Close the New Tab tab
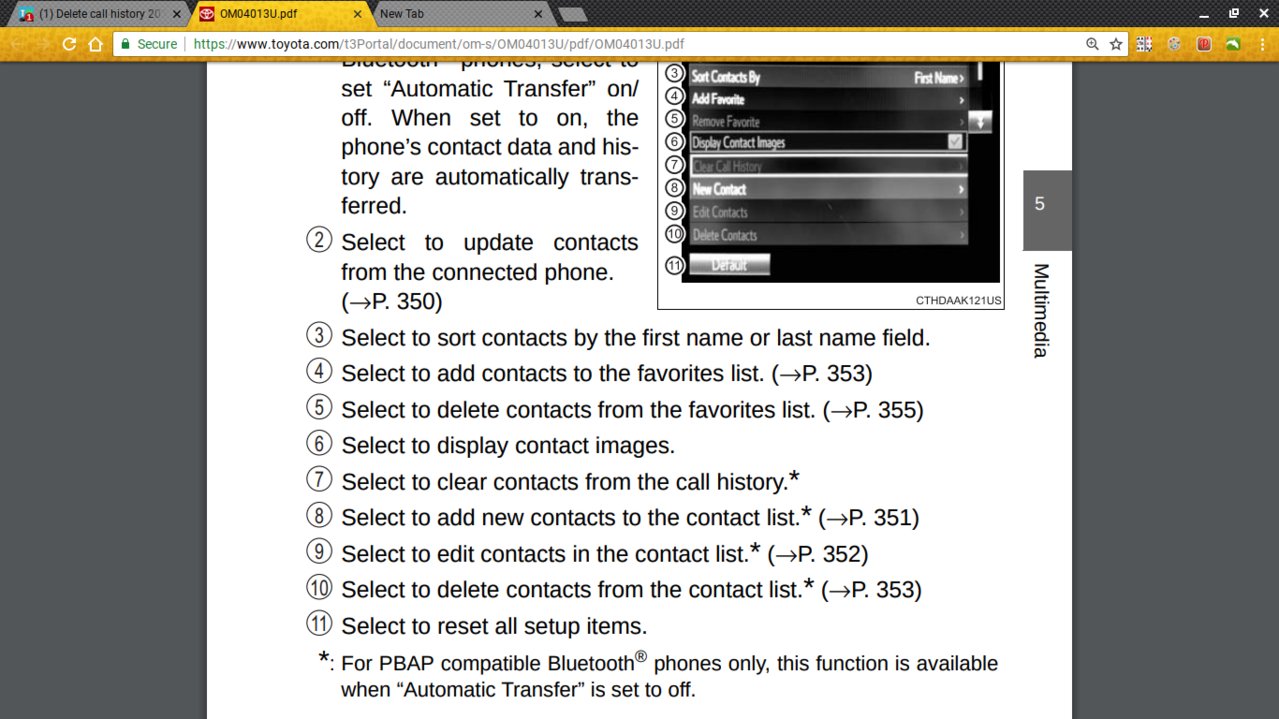This screenshot has width=1279, height=719. (538, 14)
